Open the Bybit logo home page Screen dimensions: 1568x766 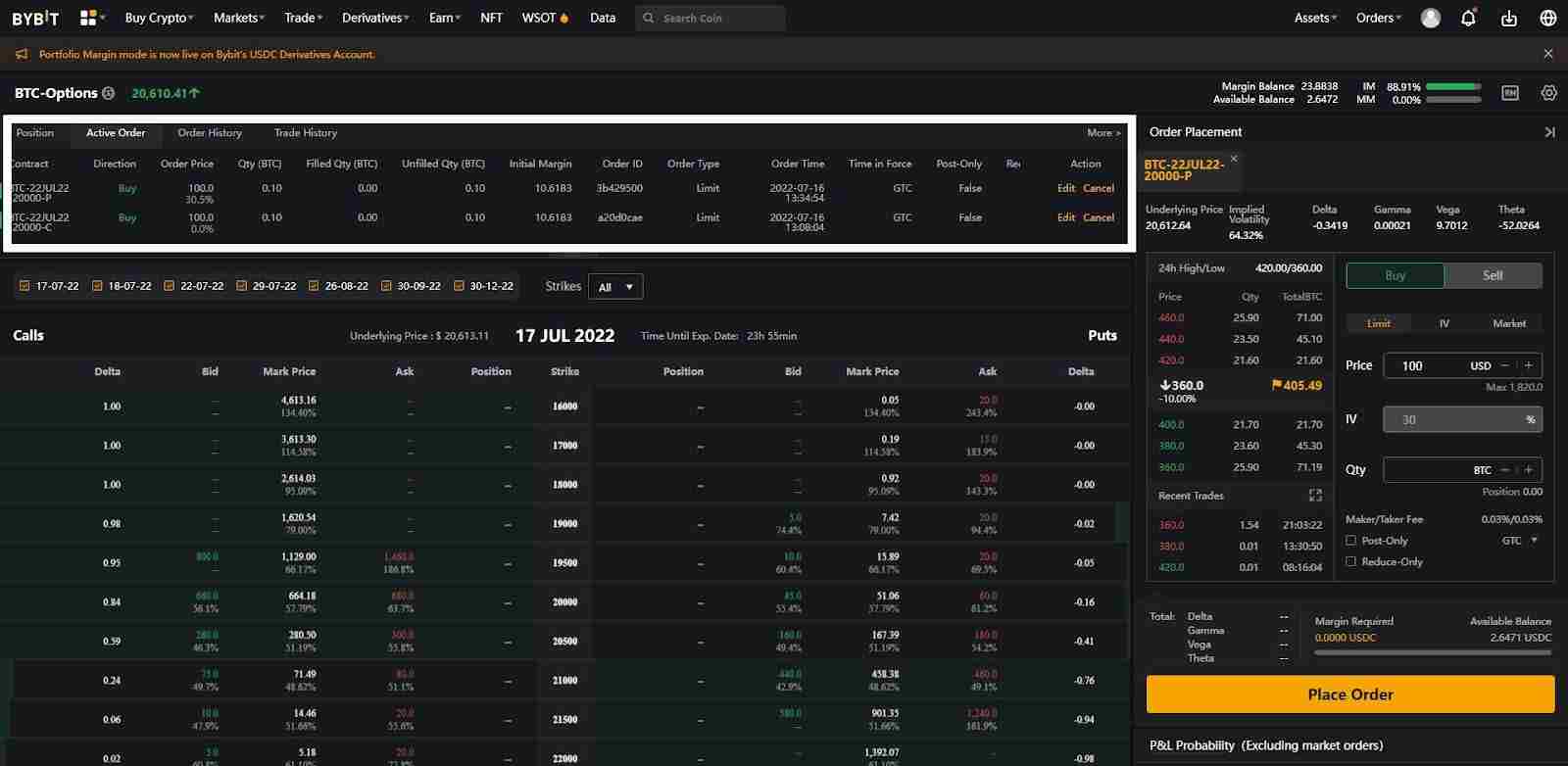35,18
